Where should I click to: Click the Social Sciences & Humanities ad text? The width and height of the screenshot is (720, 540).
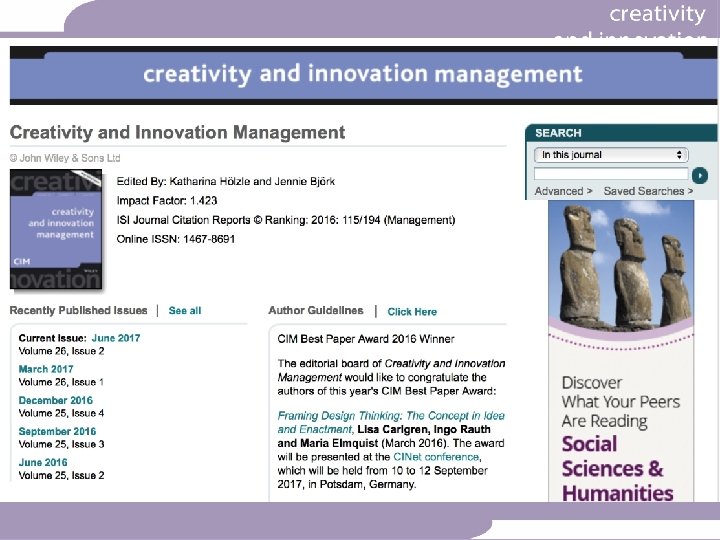pyautogui.click(x=617, y=468)
